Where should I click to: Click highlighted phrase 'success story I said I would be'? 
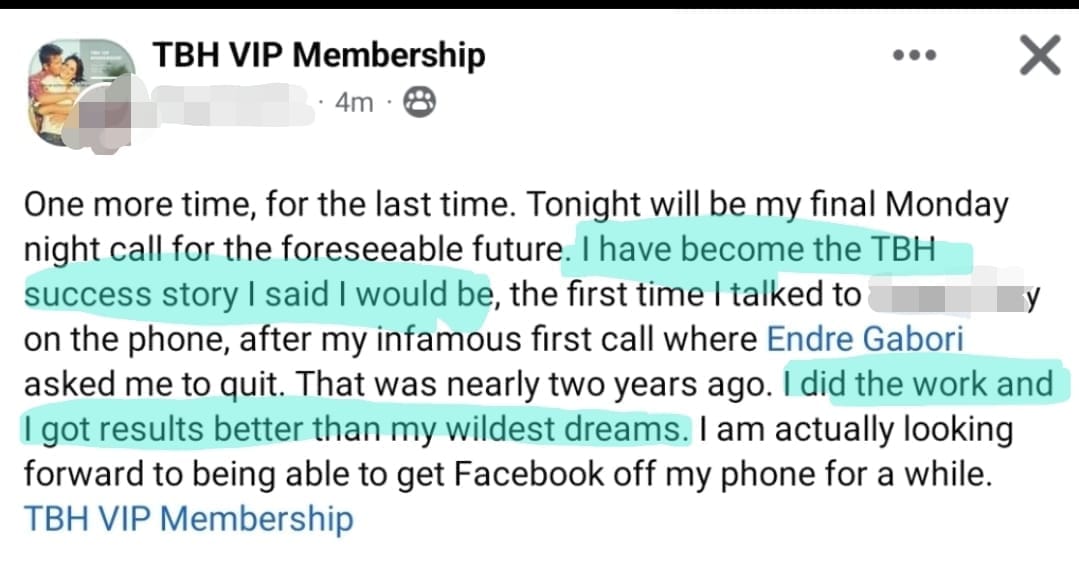click(257, 294)
